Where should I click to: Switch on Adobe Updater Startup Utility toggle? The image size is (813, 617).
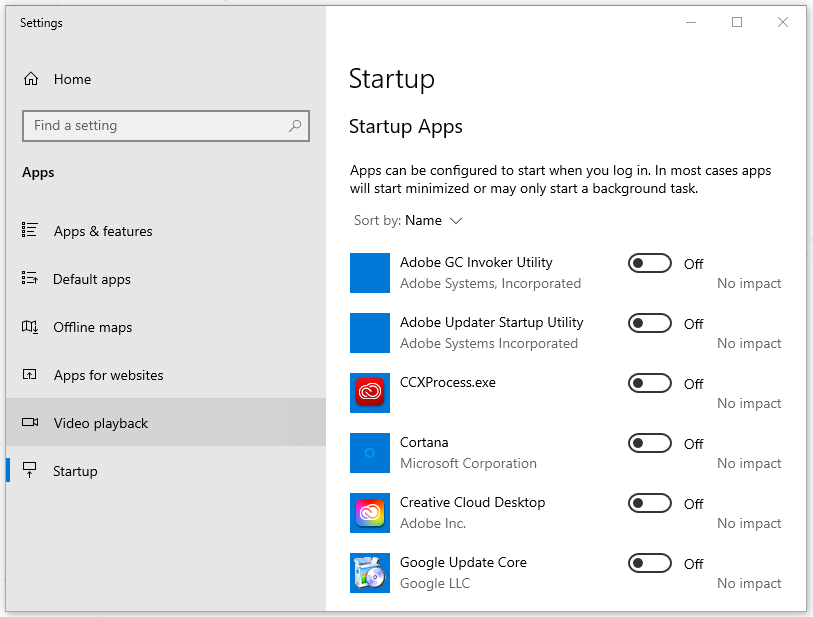(650, 324)
